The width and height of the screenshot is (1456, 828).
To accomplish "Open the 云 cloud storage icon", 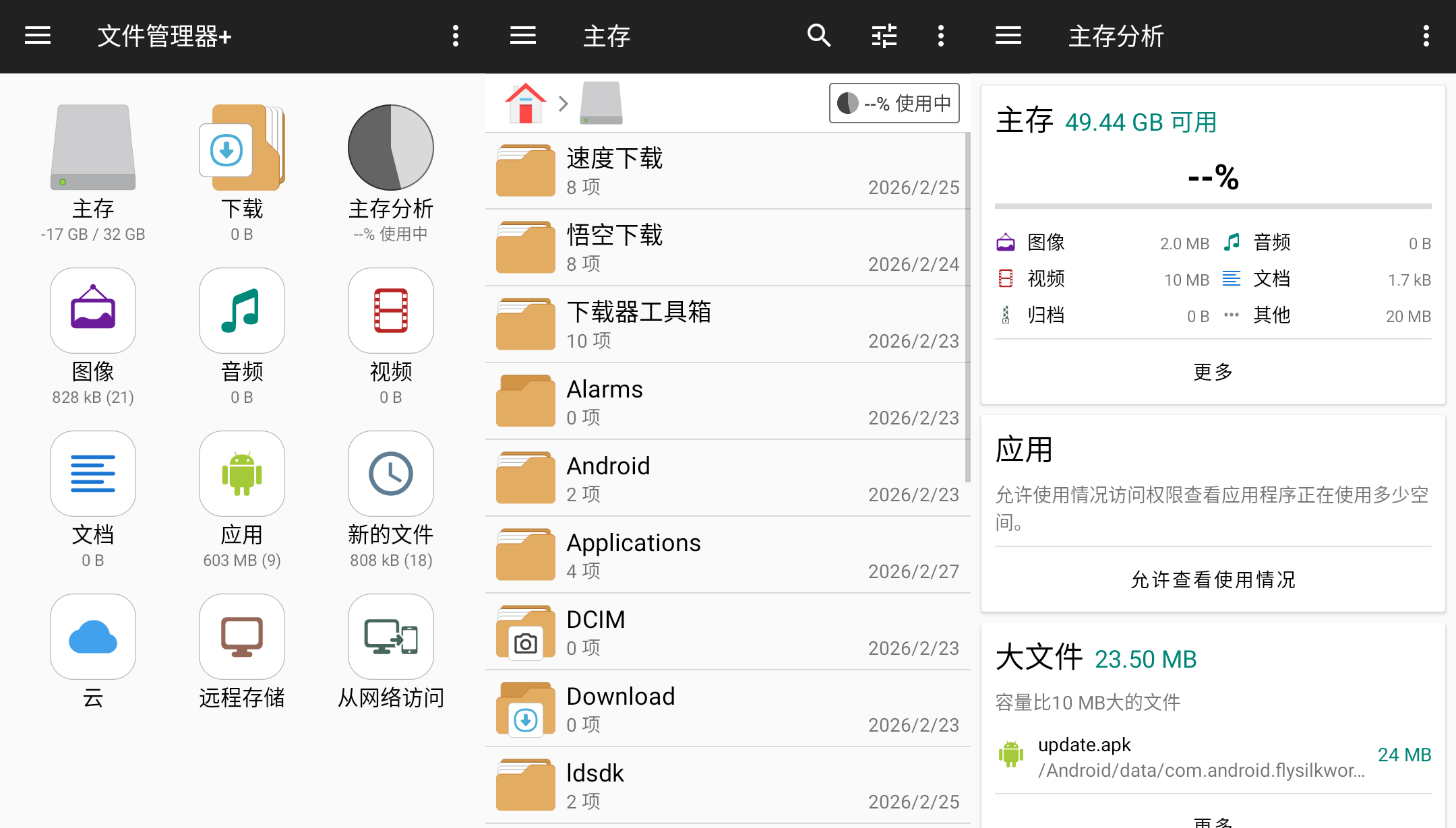I will click(92, 637).
